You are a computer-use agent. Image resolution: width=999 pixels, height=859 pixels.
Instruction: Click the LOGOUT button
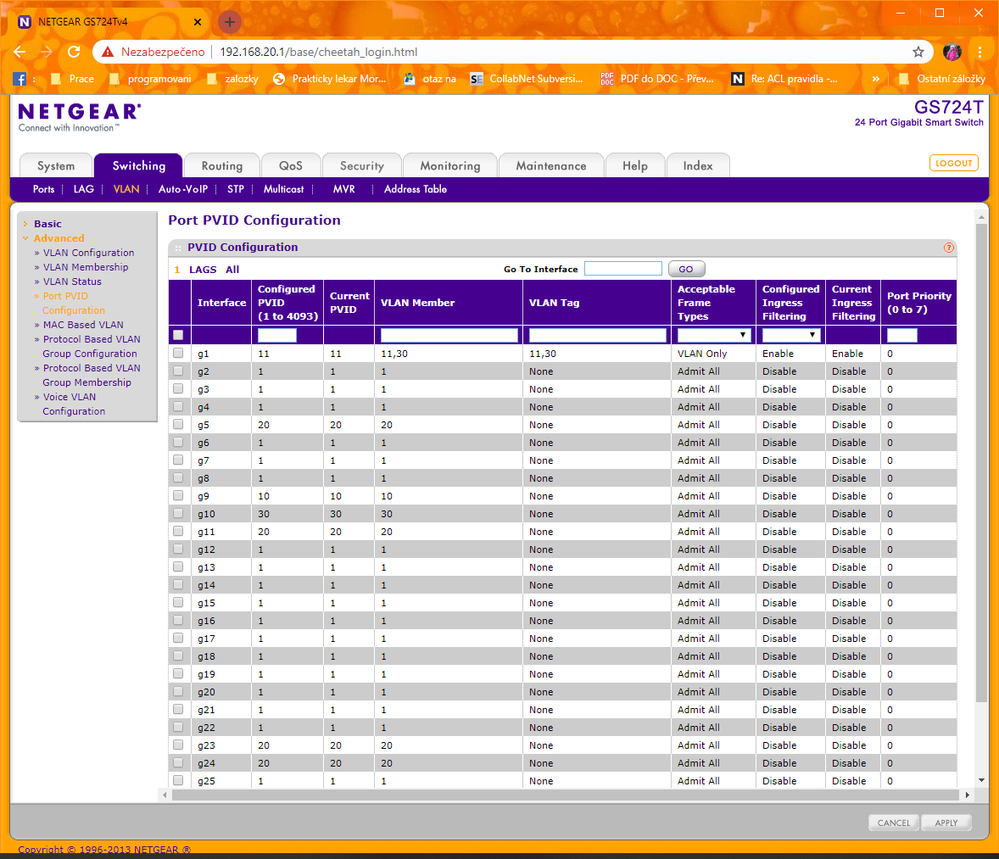pos(954,163)
